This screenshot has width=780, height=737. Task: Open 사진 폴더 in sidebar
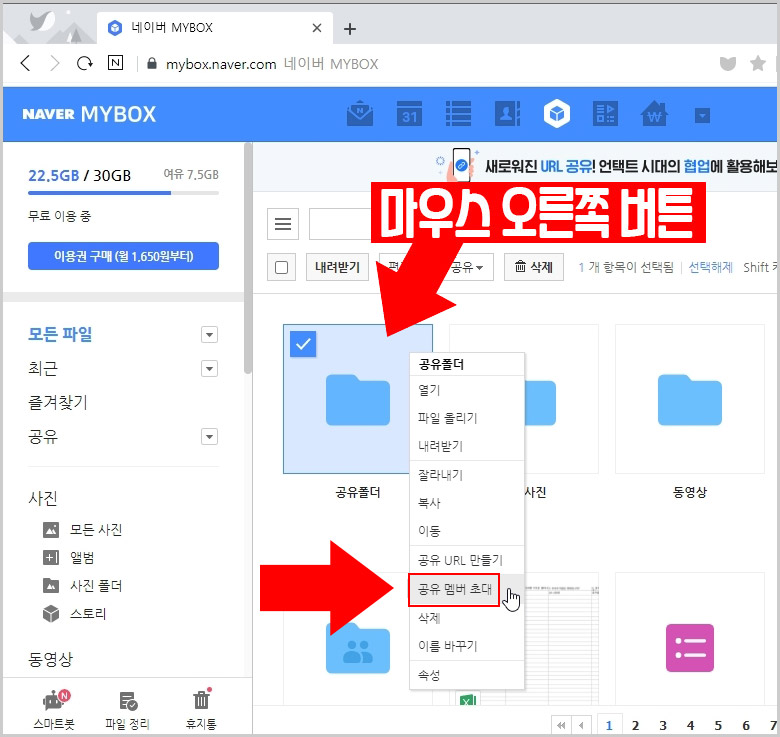click(83, 585)
